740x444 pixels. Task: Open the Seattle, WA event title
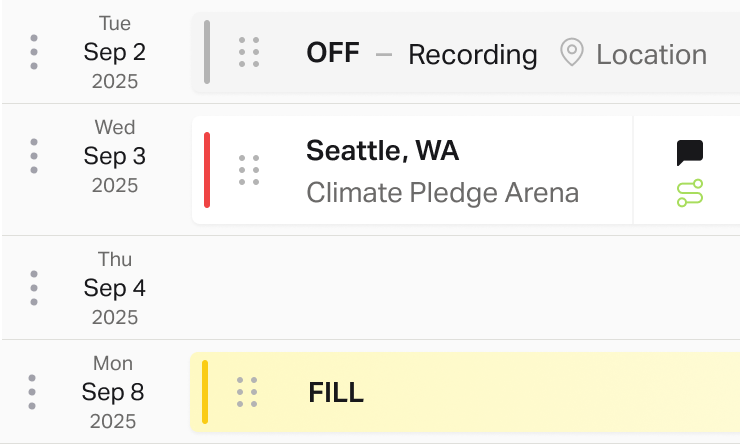pyautogui.click(x=382, y=151)
